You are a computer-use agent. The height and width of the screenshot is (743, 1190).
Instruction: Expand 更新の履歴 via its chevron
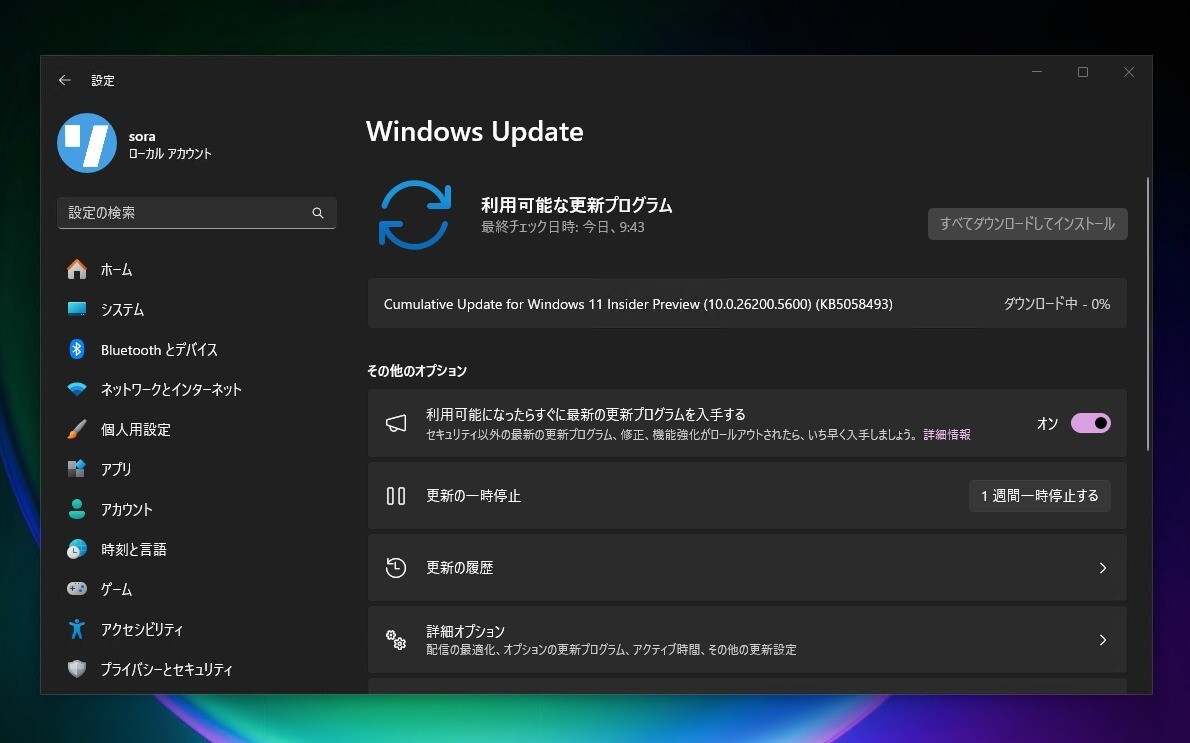(x=1103, y=568)
